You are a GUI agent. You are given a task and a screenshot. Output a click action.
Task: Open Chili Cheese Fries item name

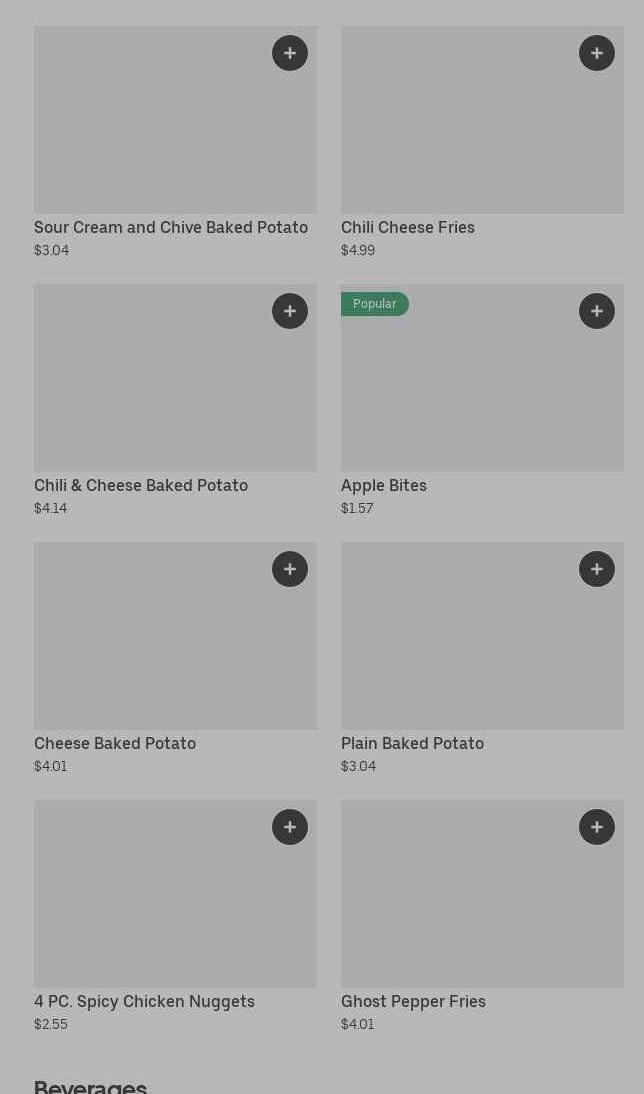[x=408, y=228]
